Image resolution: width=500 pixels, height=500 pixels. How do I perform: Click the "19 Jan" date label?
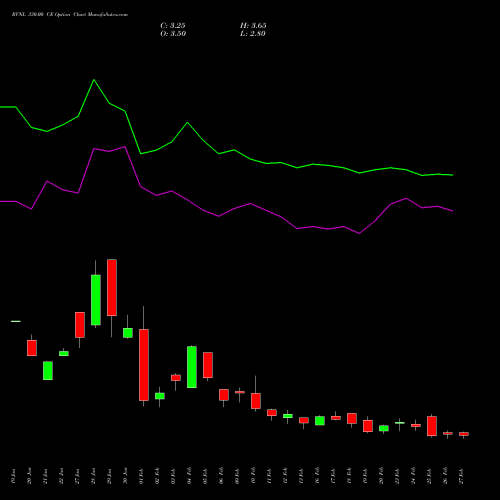click(x=13, y=476)
